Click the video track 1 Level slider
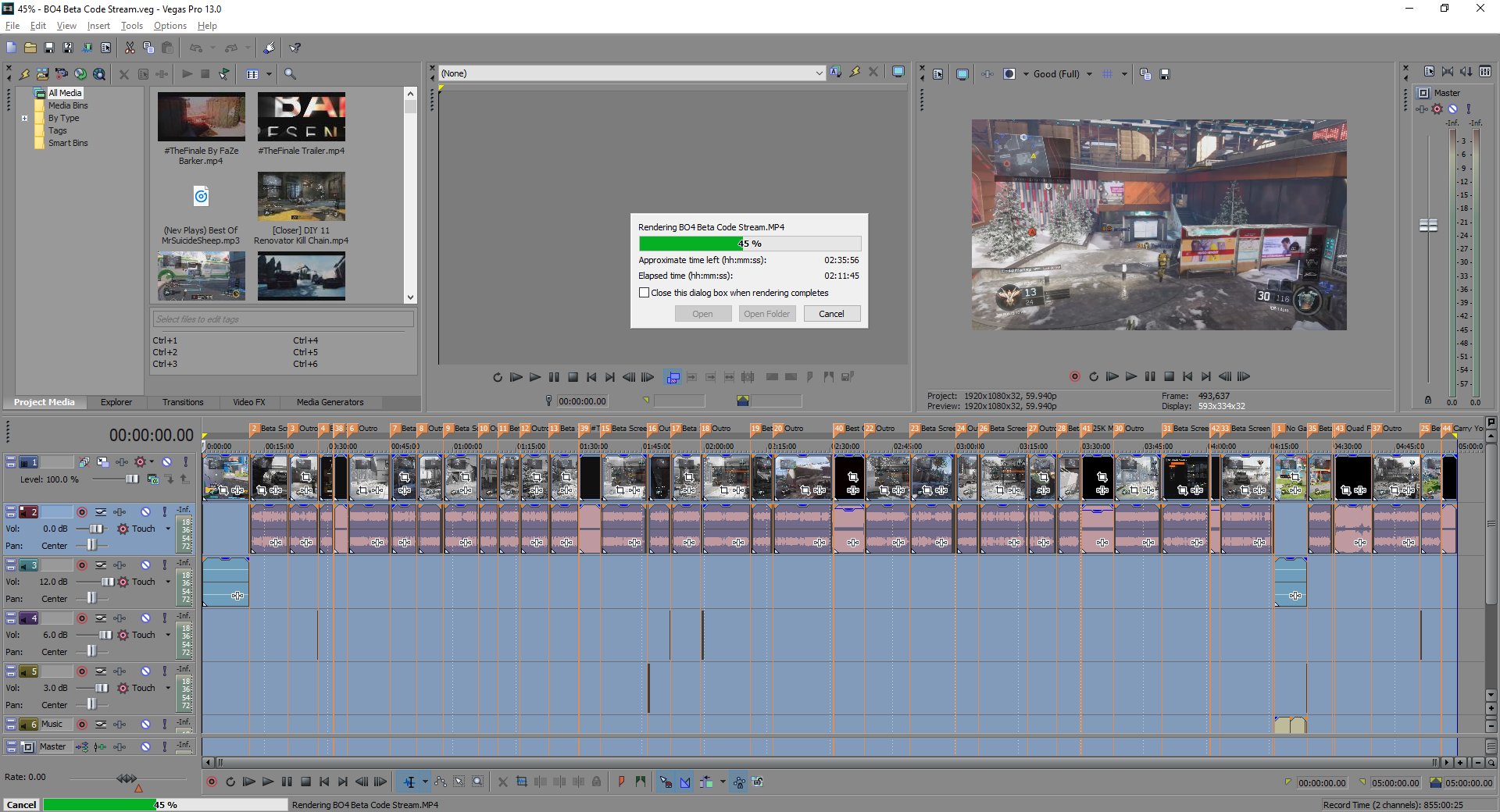 [x=132, y=479]
